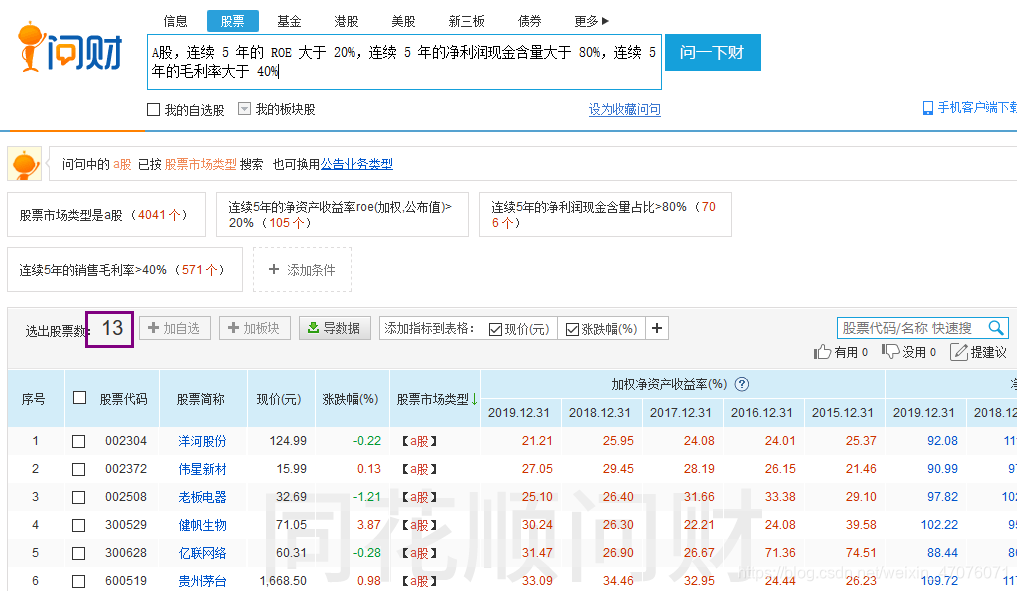Expand the 我的板块股 dropdown
This screenshot has width=1017, height=591.
point(244,108)
